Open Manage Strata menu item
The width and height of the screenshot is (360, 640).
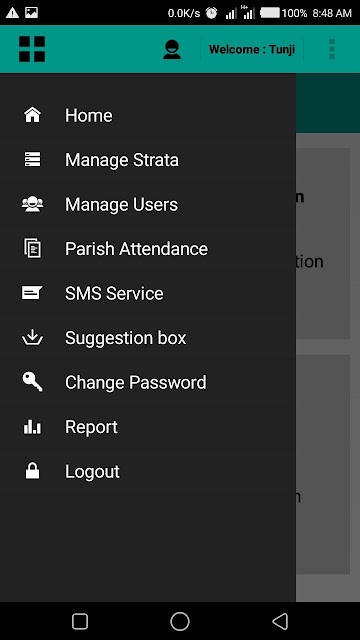tap(148, 160)
